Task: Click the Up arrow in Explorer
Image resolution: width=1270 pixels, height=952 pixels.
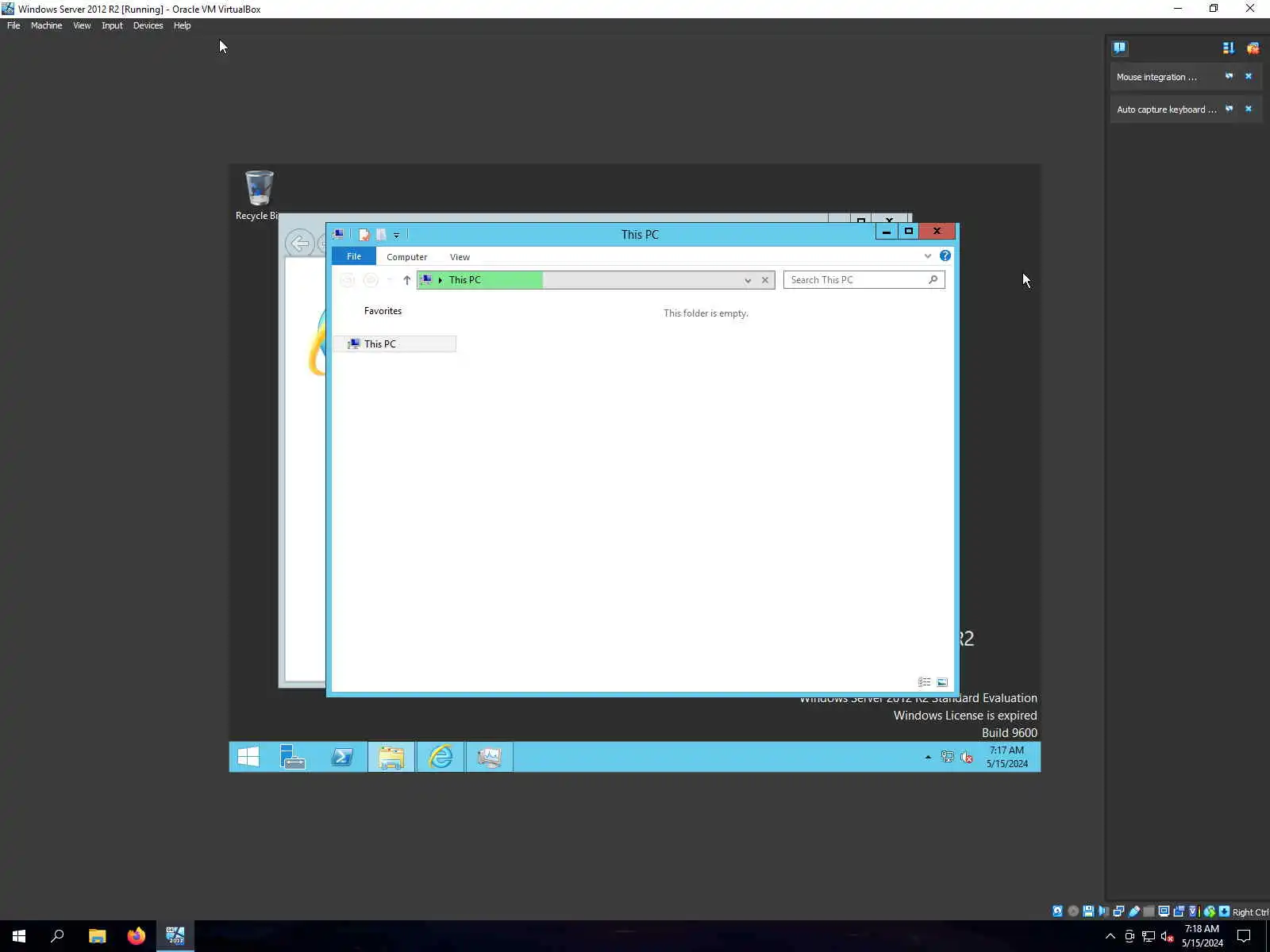Action: click(x=407, y=280)
